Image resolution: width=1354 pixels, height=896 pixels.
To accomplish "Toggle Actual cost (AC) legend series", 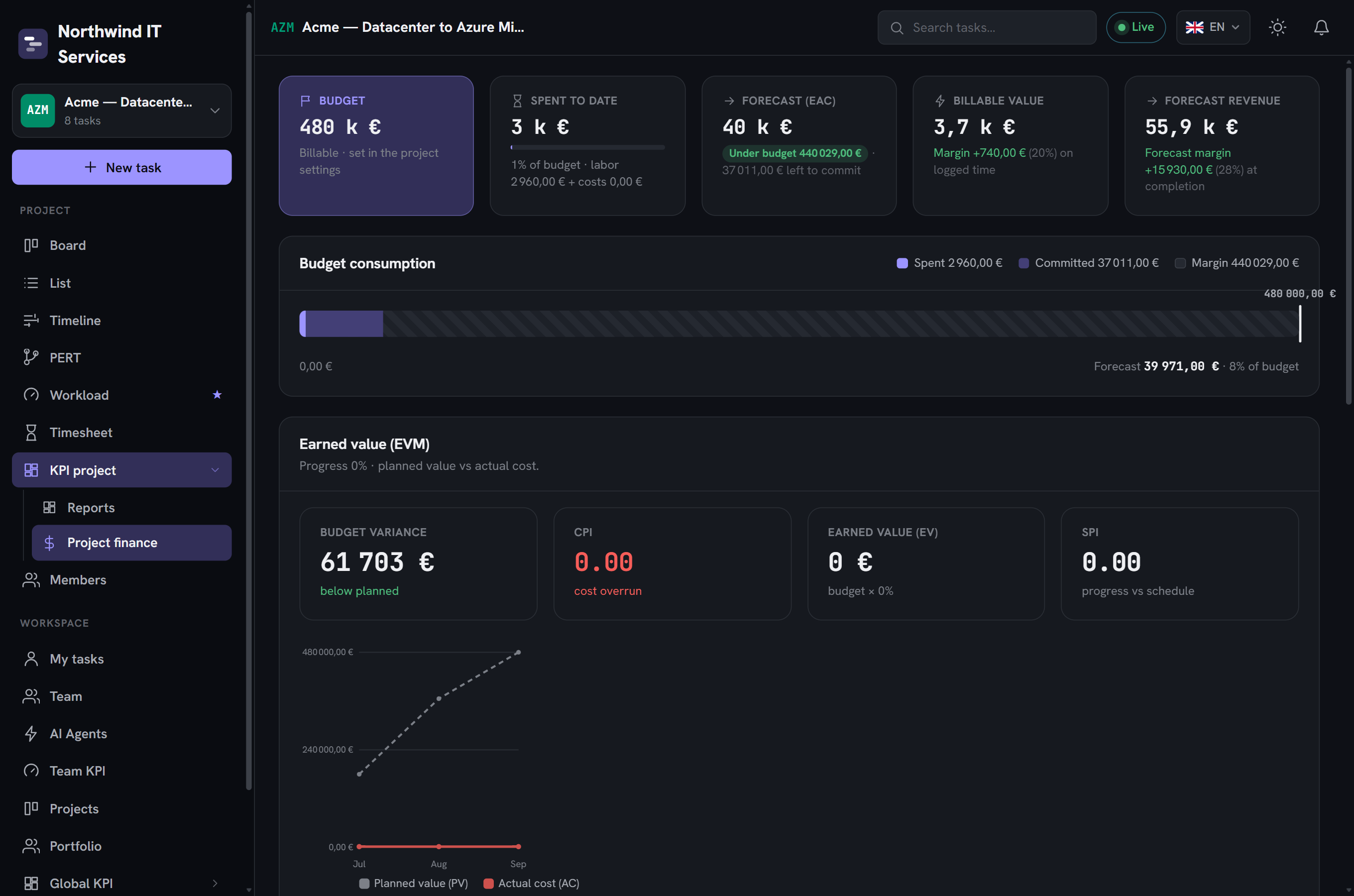I will 531,883.
